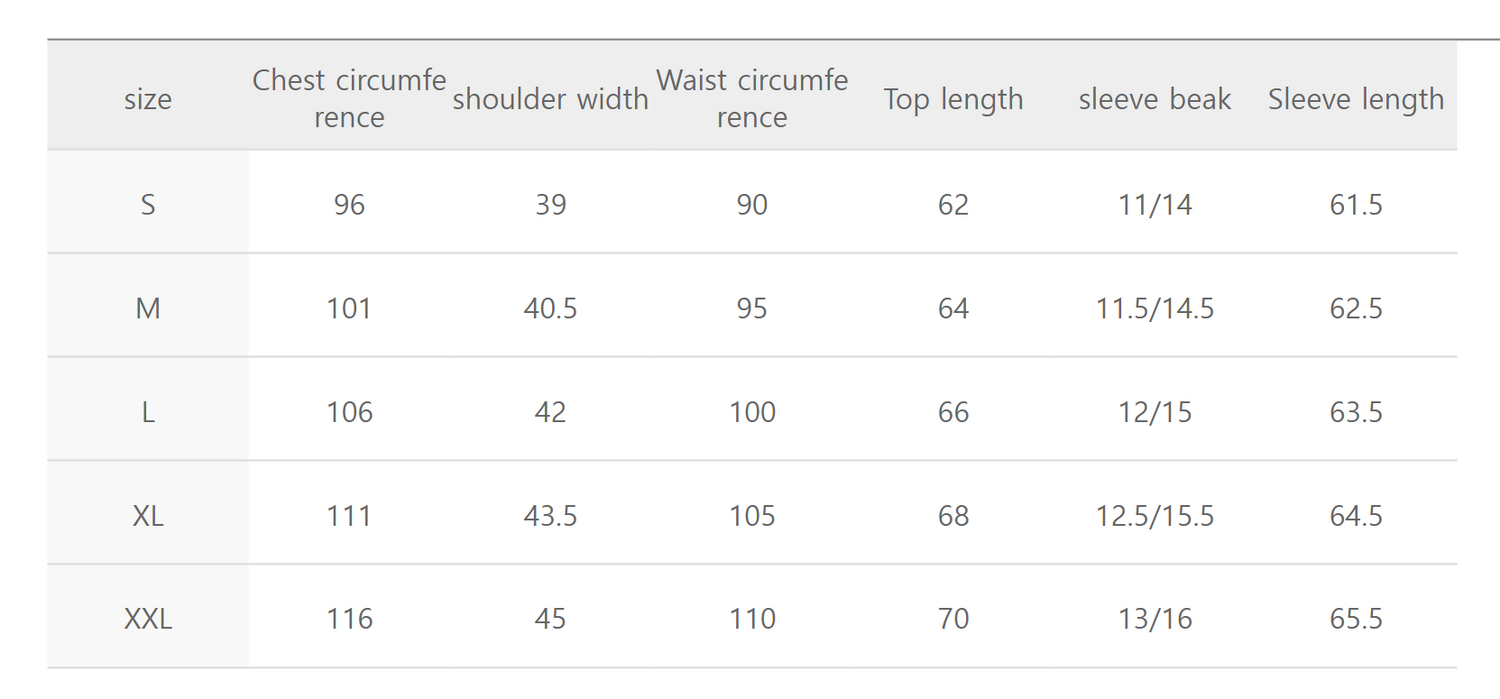
Task: Click sleeve beak value 11.5/14.5
Action: (1155, 308)
